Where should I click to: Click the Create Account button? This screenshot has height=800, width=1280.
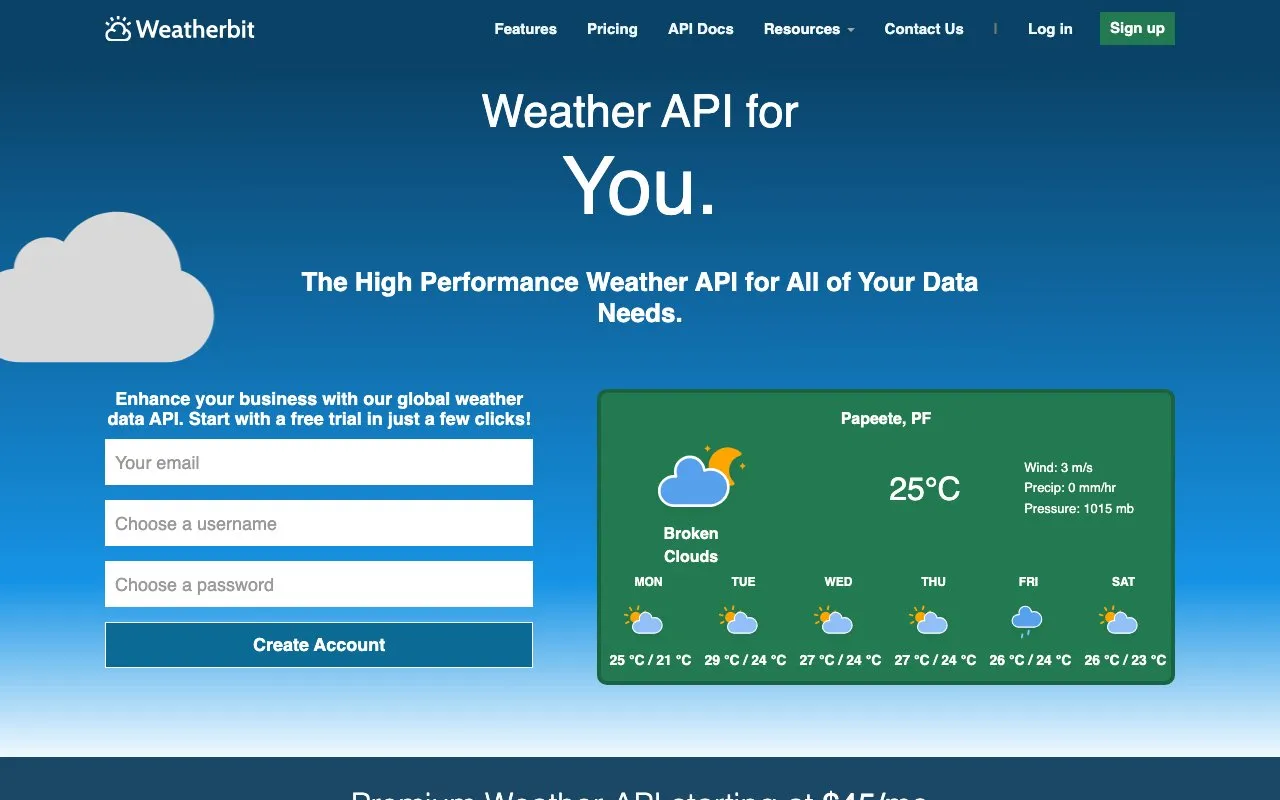pos(319,645)
